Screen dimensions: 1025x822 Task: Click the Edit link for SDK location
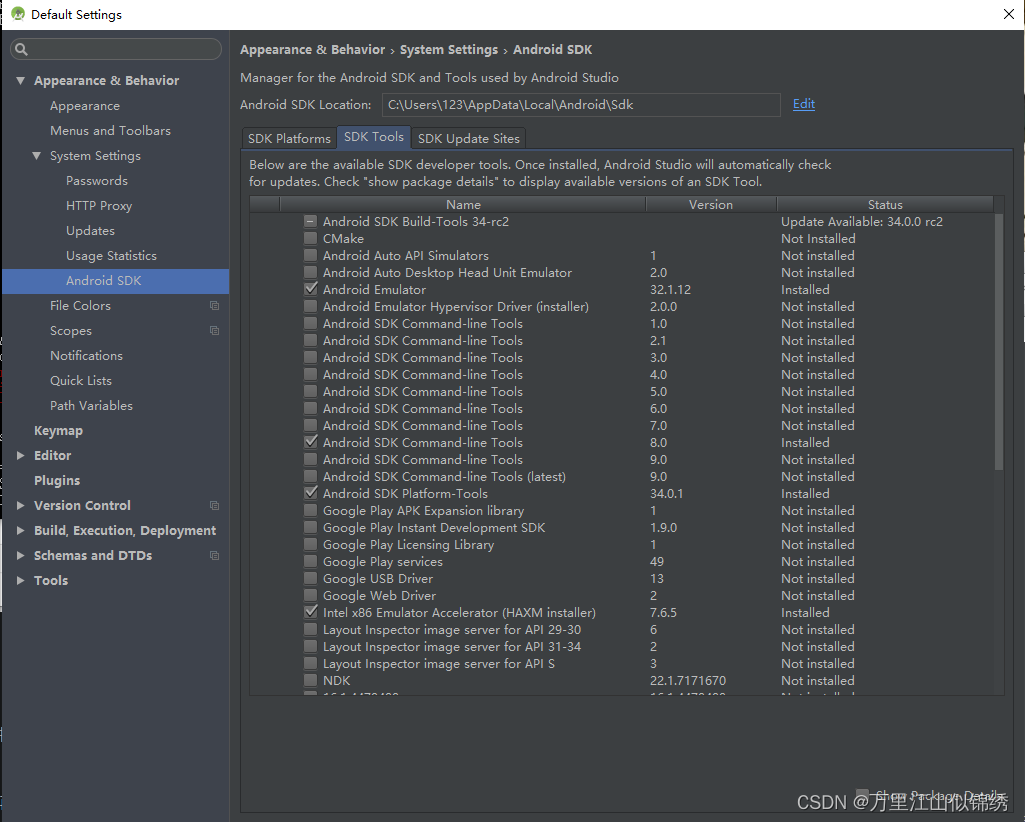click(803, 104)
